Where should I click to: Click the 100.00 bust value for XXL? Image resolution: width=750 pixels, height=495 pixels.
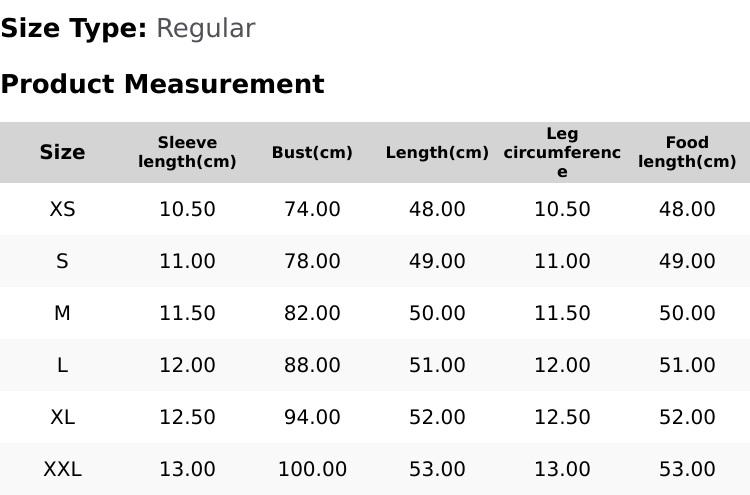coord(312,469)
